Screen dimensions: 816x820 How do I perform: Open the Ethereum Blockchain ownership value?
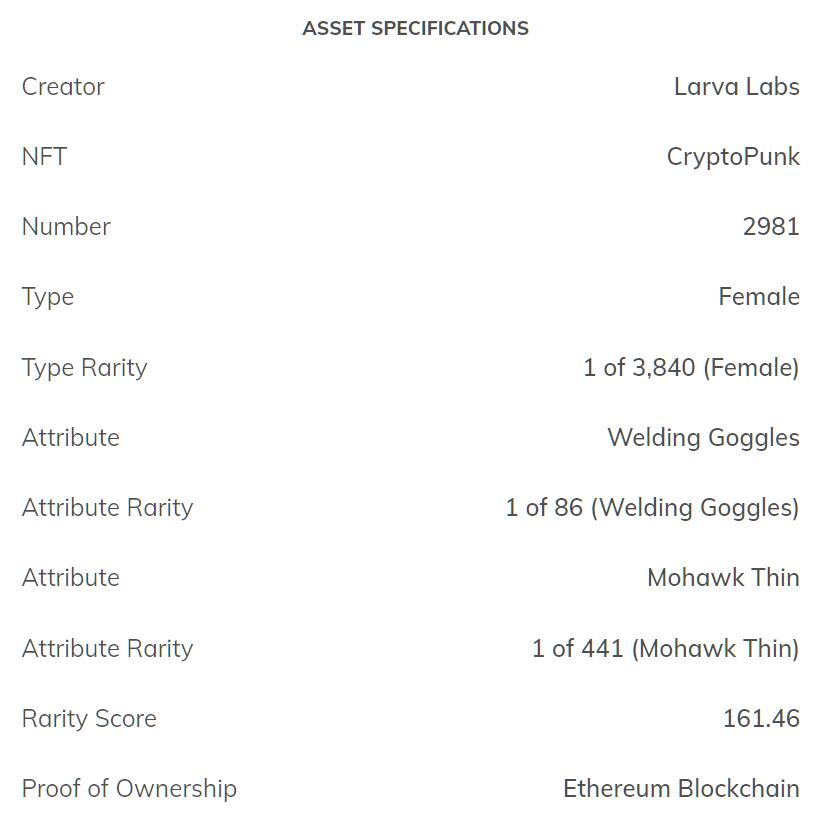point(681,789)
